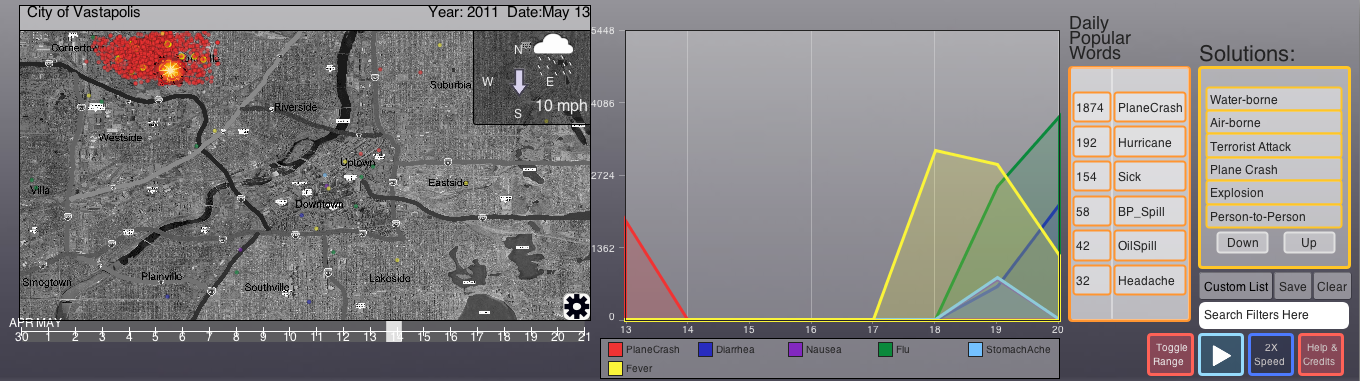1360x381 pixels.
Task: Toggle the Flu green legend swatch
Action: pos(885,350)
